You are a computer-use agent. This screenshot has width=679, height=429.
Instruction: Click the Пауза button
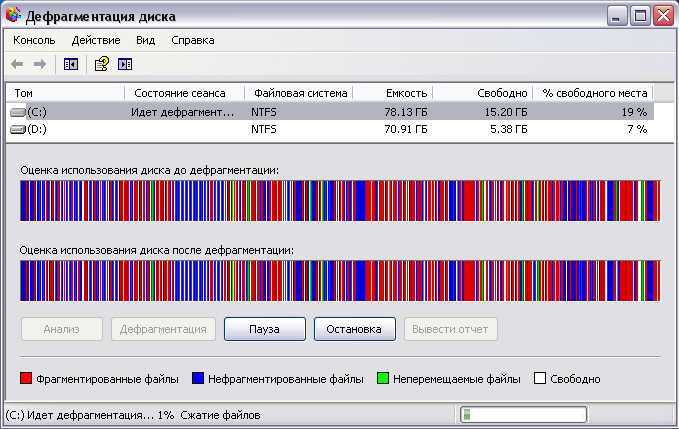[265, 329]
